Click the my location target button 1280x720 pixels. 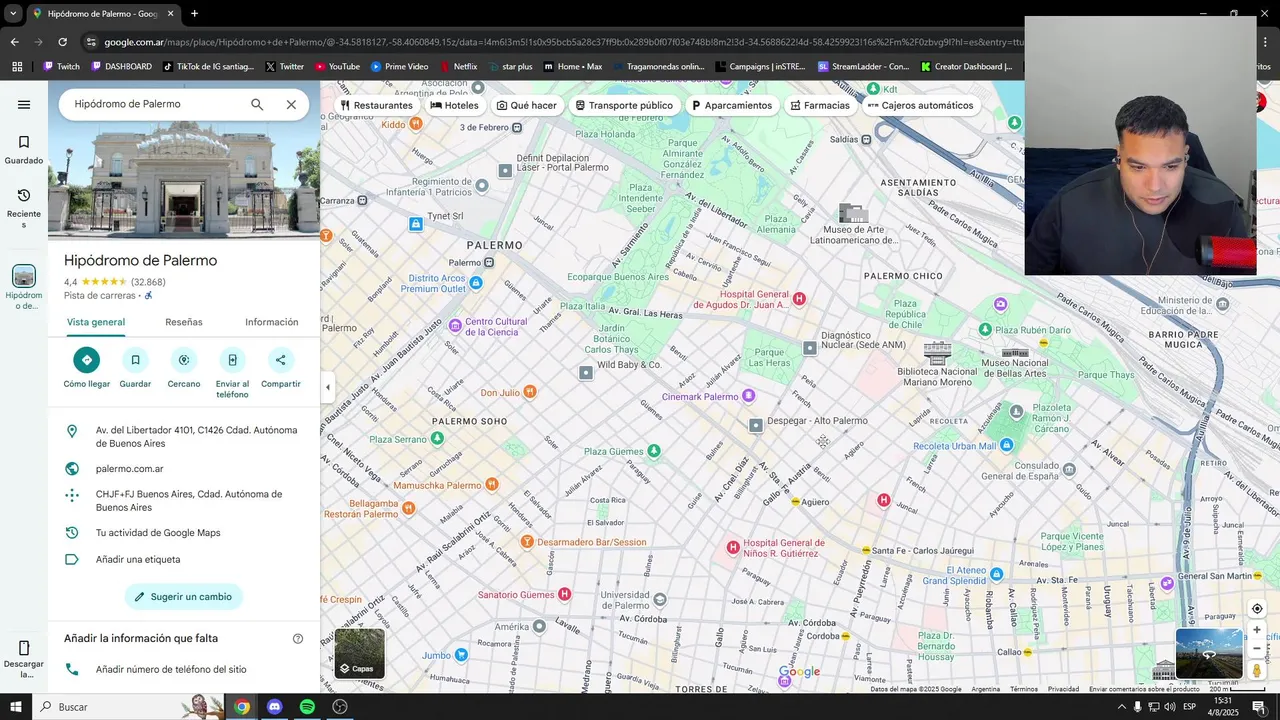point(1257,609)
